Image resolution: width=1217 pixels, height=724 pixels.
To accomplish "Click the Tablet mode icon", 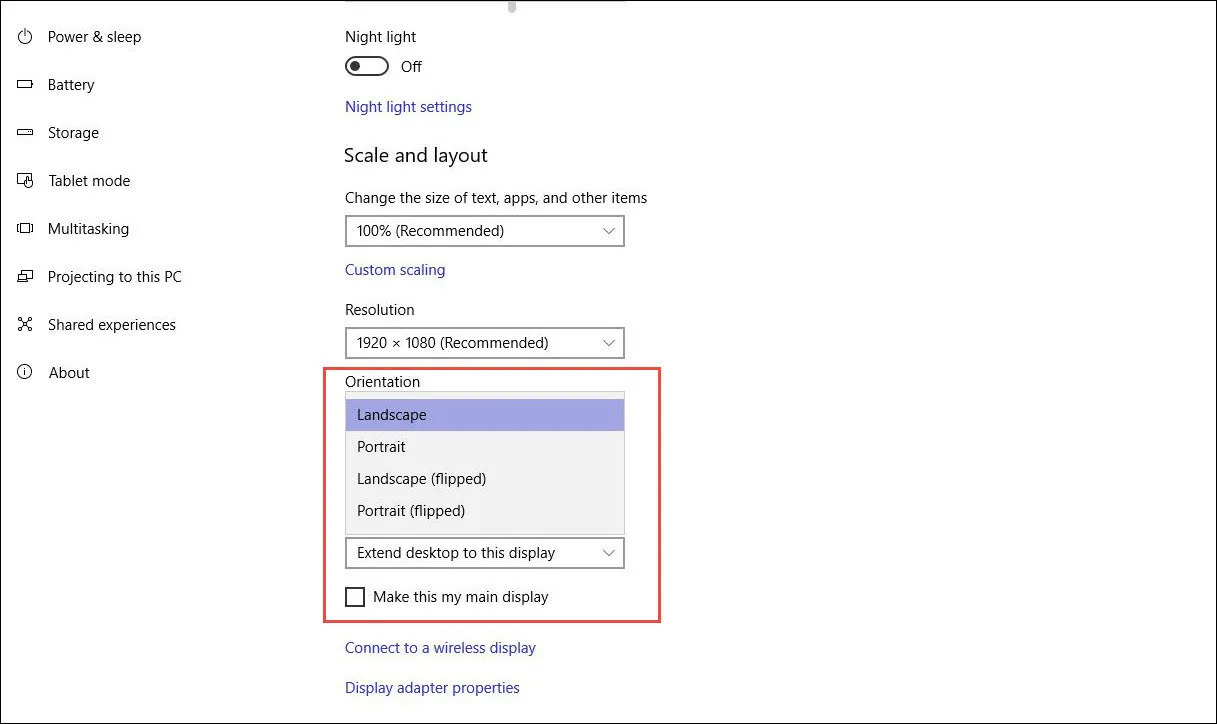I will coord(25,181).
